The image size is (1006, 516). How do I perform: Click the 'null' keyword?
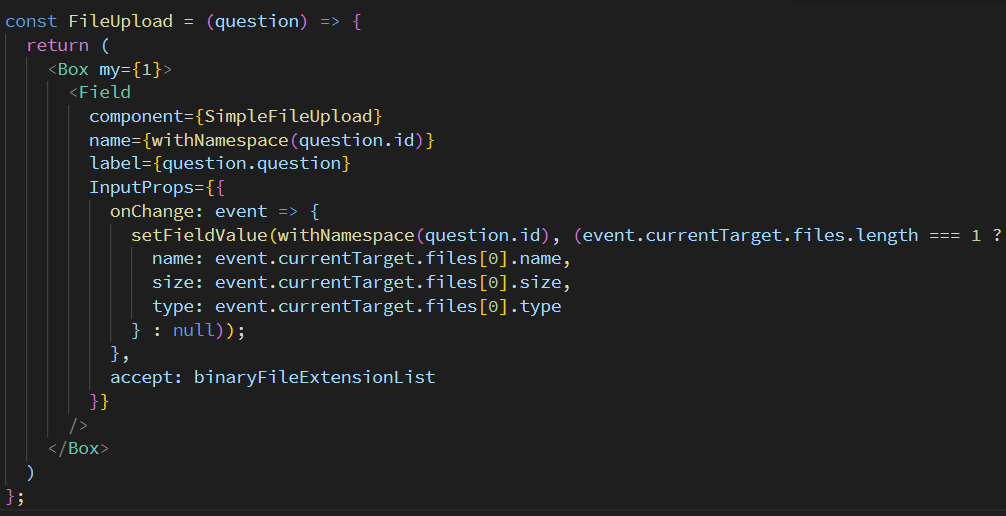pos(194,330)
